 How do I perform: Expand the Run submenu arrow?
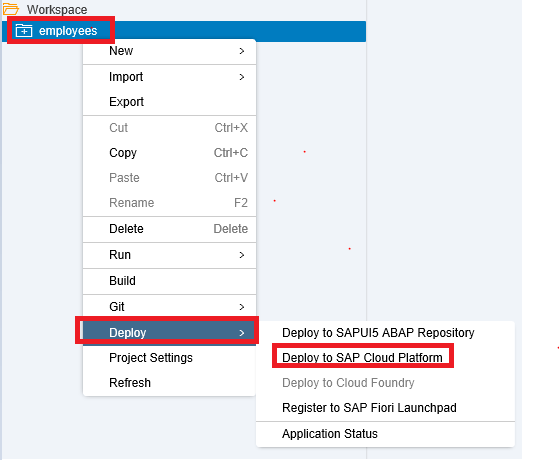pyautogui.click(x=242, y=255)
